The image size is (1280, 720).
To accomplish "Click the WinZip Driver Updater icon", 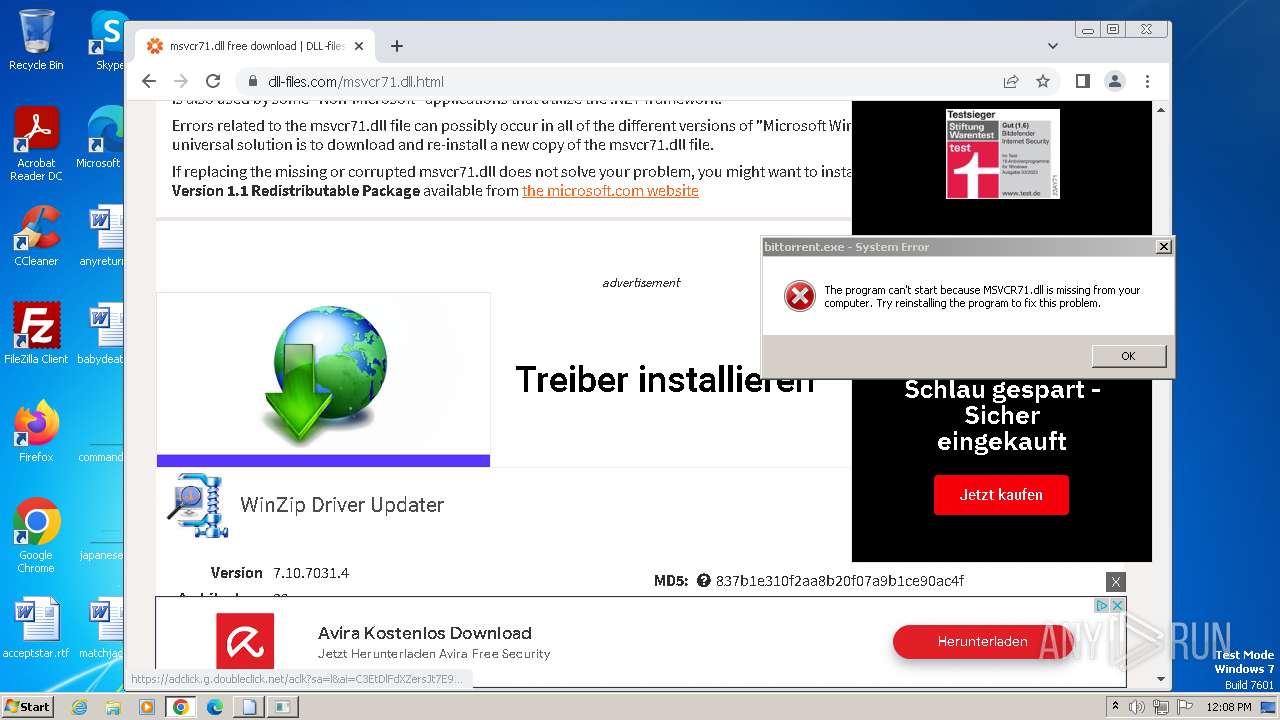I will [x=198, y=505].
